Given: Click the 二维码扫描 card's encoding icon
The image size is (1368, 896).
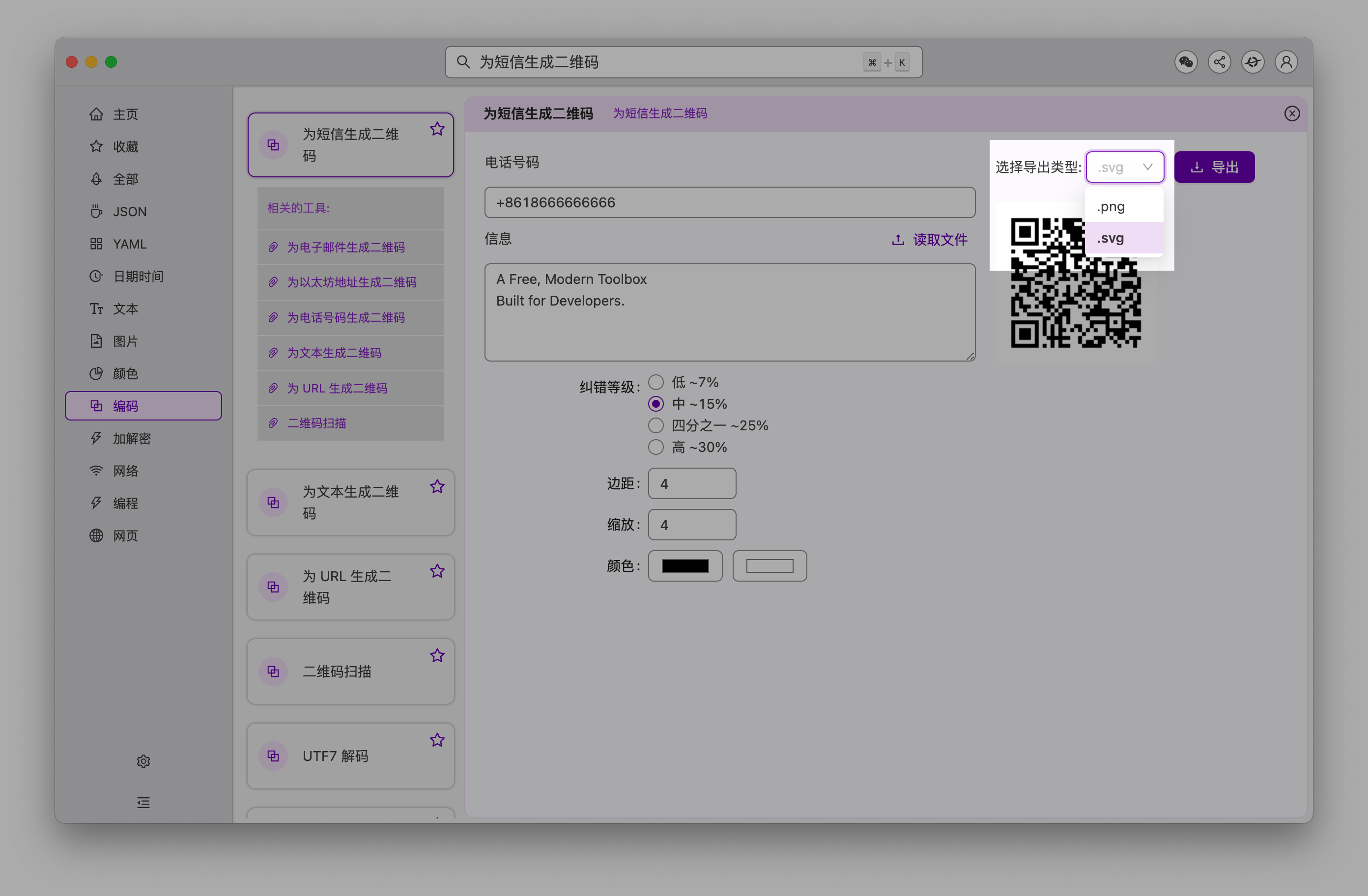Looking at the screenshot, I should 273,672.
